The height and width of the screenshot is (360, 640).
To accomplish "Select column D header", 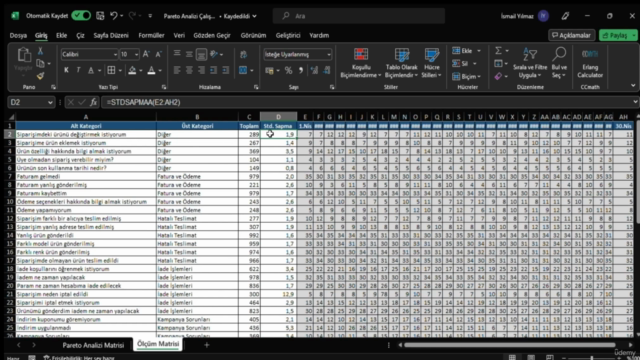I will point(278,117).
